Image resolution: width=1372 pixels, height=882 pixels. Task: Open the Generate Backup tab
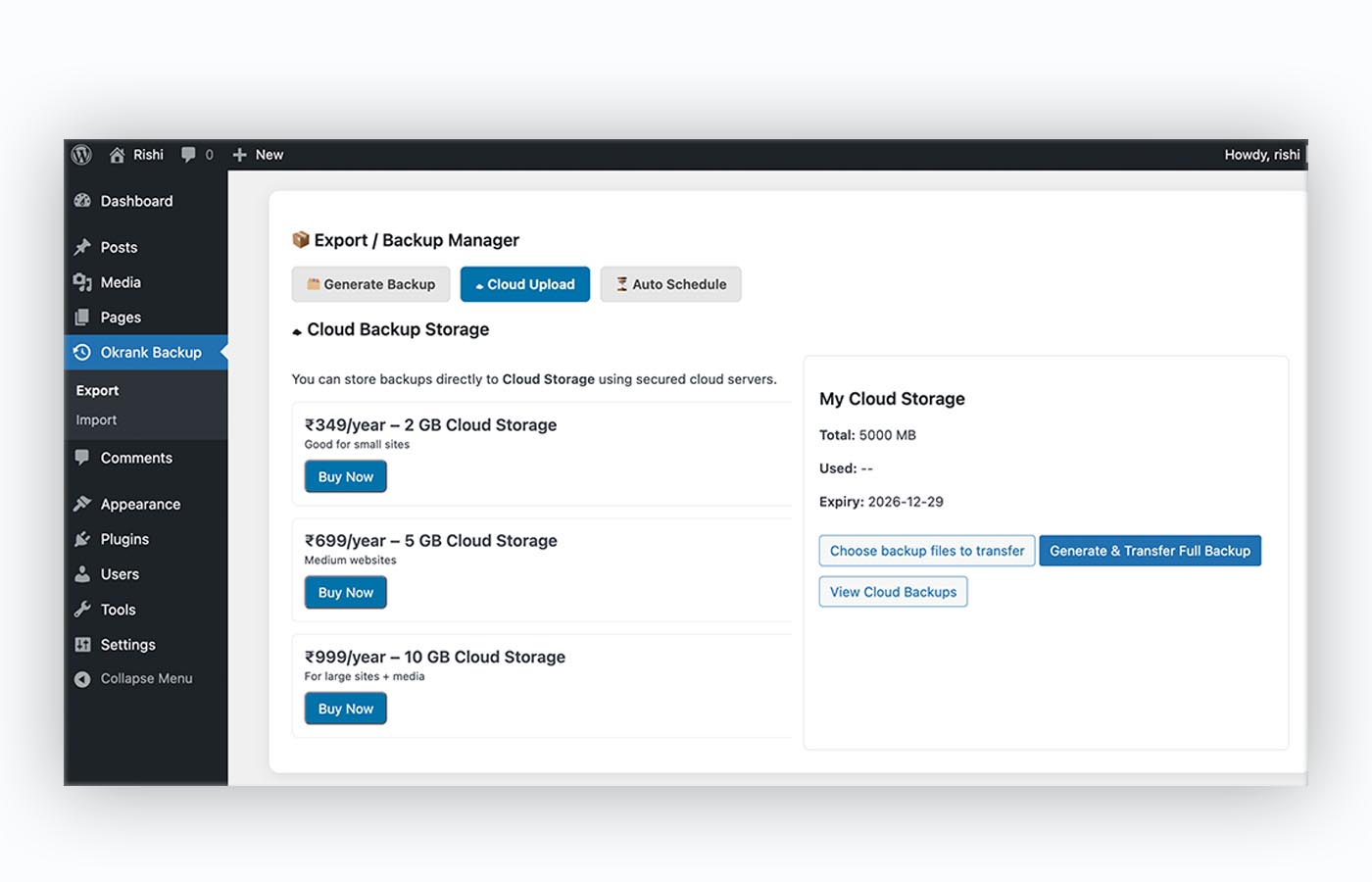click(370, 284)
